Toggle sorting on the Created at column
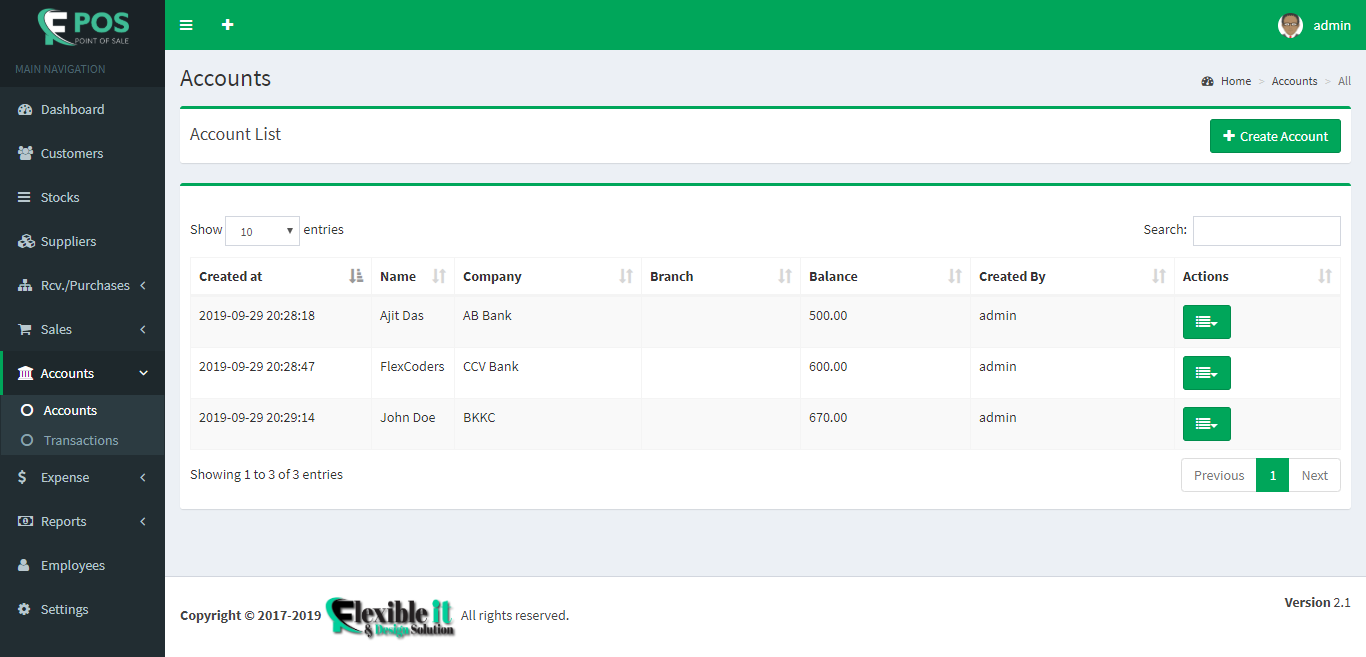 [358, 276]
